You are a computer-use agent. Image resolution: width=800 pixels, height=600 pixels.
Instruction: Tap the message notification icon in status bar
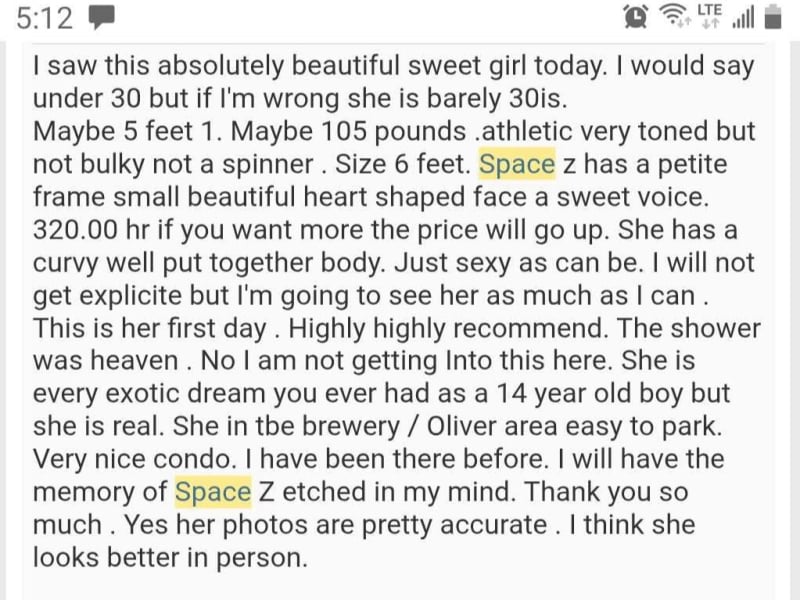pos(103,17)
